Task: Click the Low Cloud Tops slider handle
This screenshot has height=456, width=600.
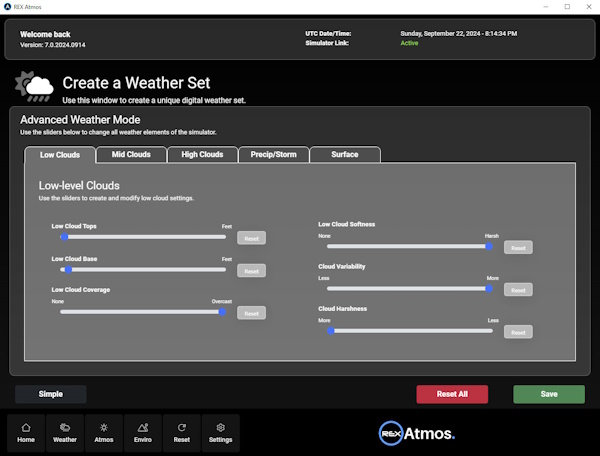Action: [64, 237]
